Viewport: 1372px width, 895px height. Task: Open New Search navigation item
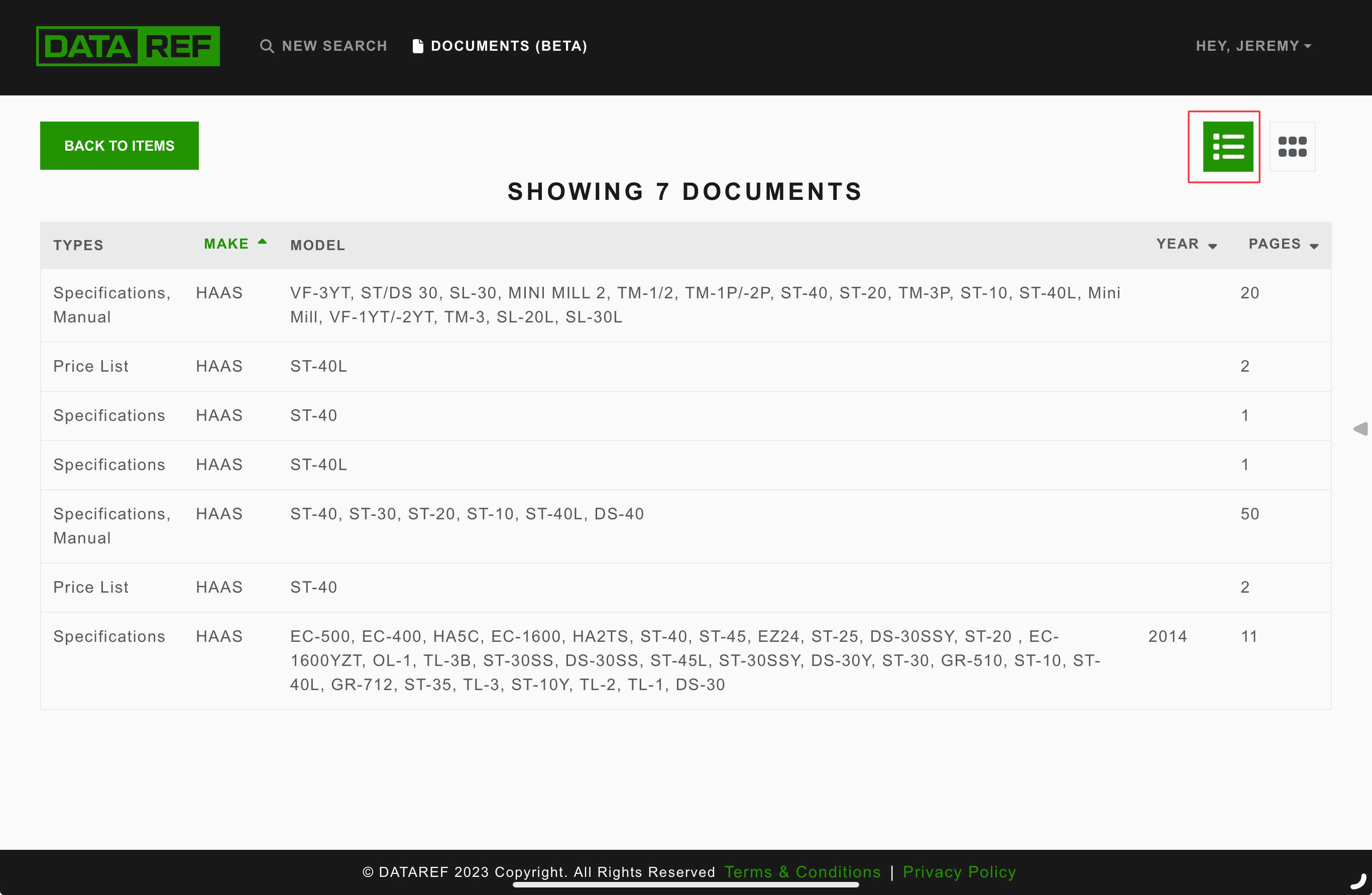click(334, 46)
